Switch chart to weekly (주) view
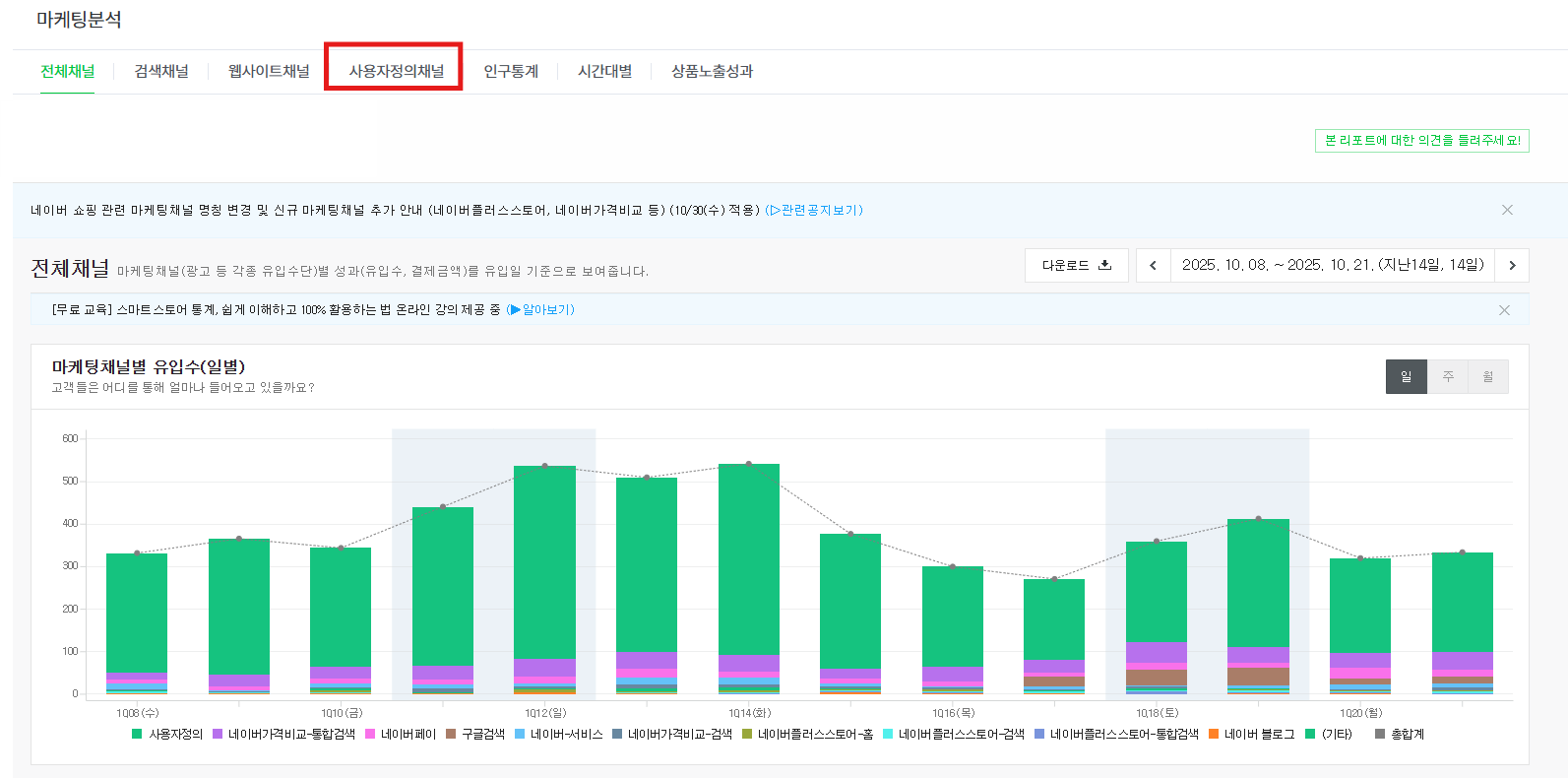The width and height of the screenshot is (1568, 778). pyautogui.click(x=1448, y=376)
